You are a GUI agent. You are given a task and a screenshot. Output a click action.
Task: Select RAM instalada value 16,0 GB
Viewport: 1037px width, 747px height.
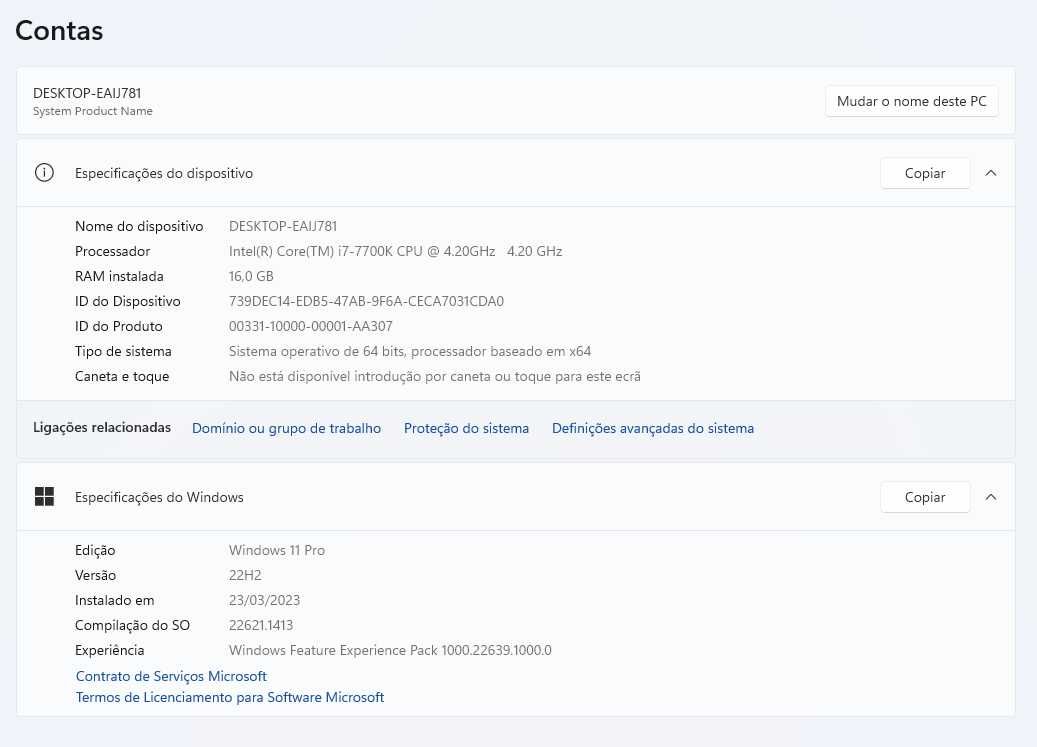click(251, 276)
